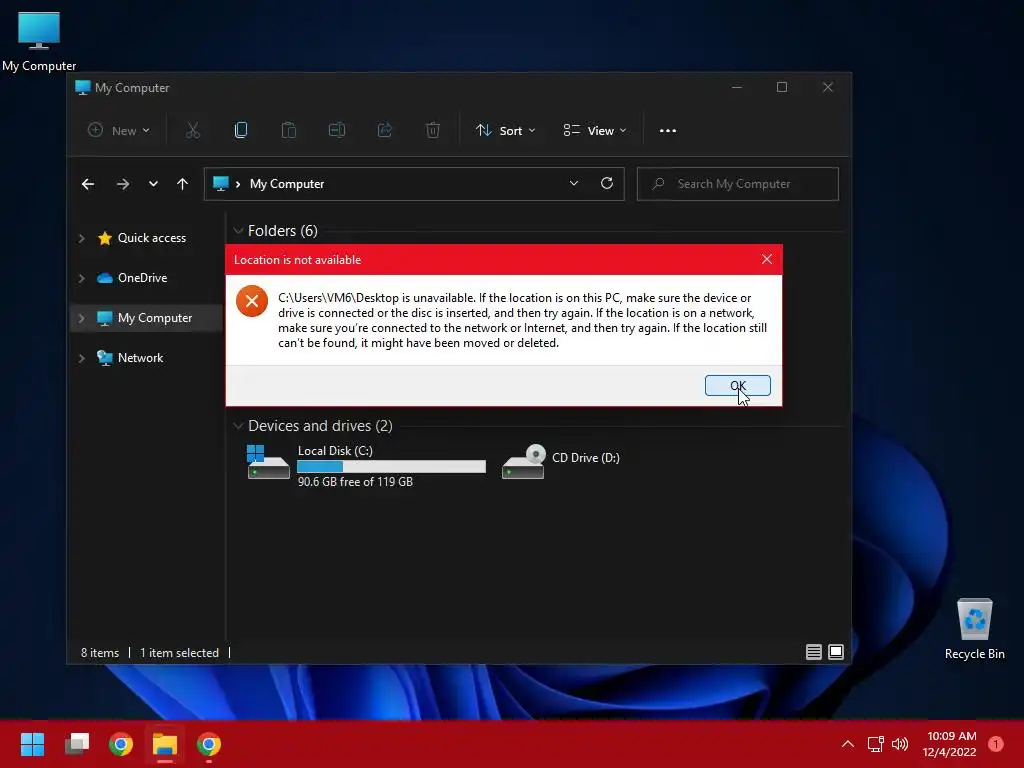
Task: Select Quick access in sidebar
Action: click(x=152, y=238)
